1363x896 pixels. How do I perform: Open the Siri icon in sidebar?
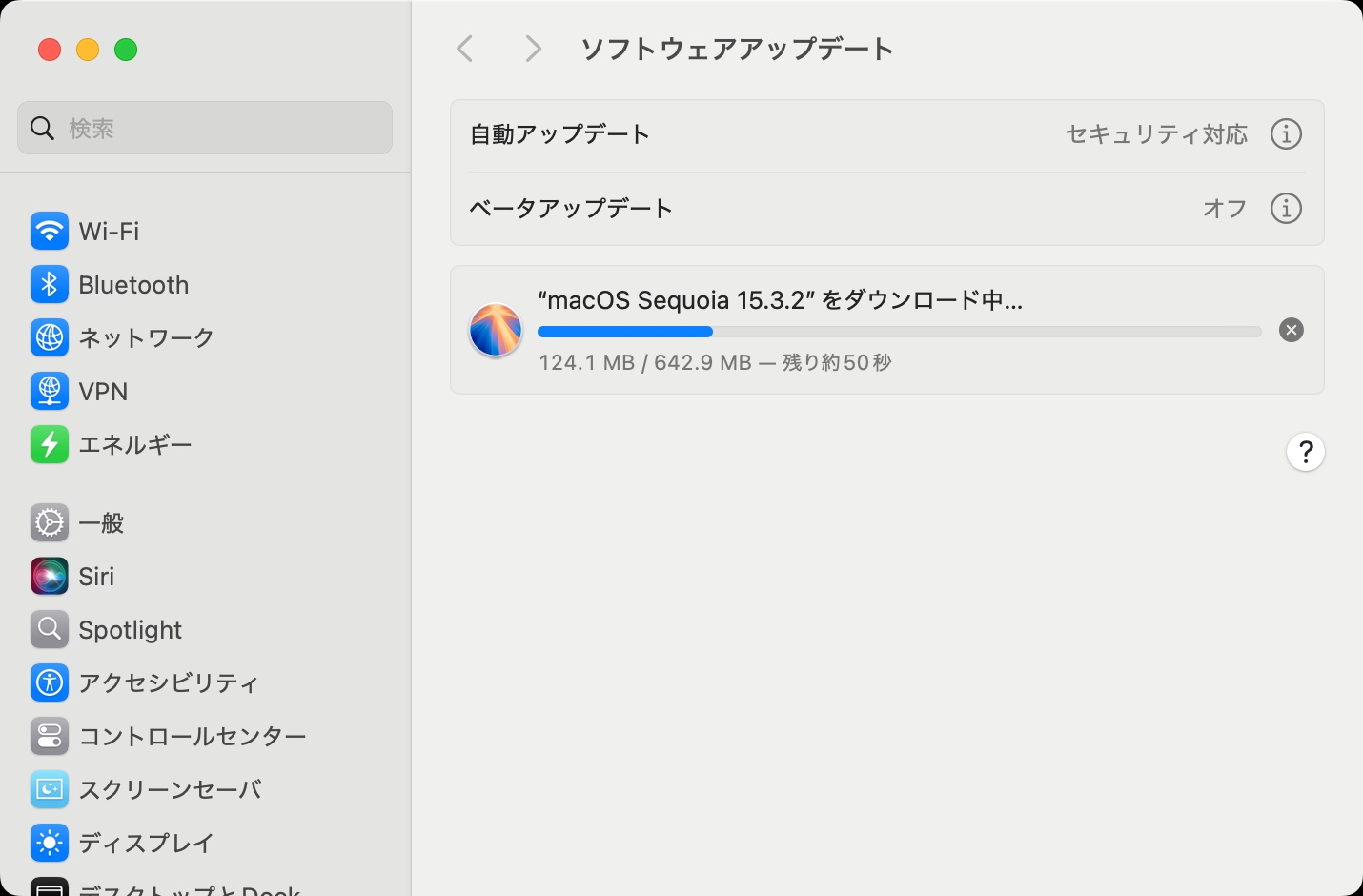(x=50, y=576)
